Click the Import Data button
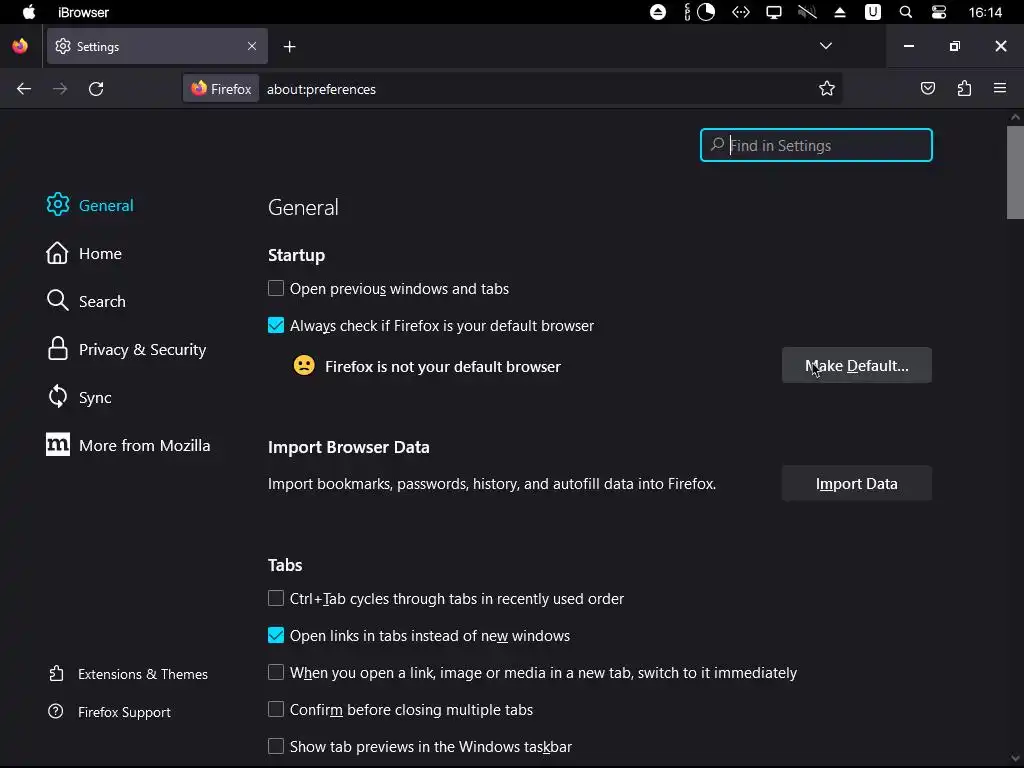 [856, 484]
